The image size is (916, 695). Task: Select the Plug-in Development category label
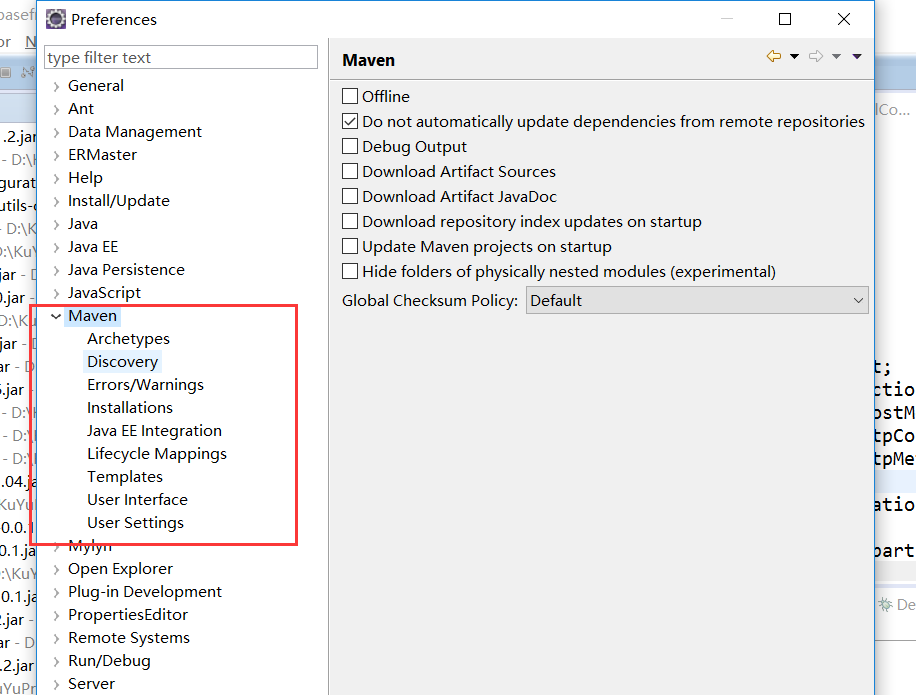[x=145, y=592]
